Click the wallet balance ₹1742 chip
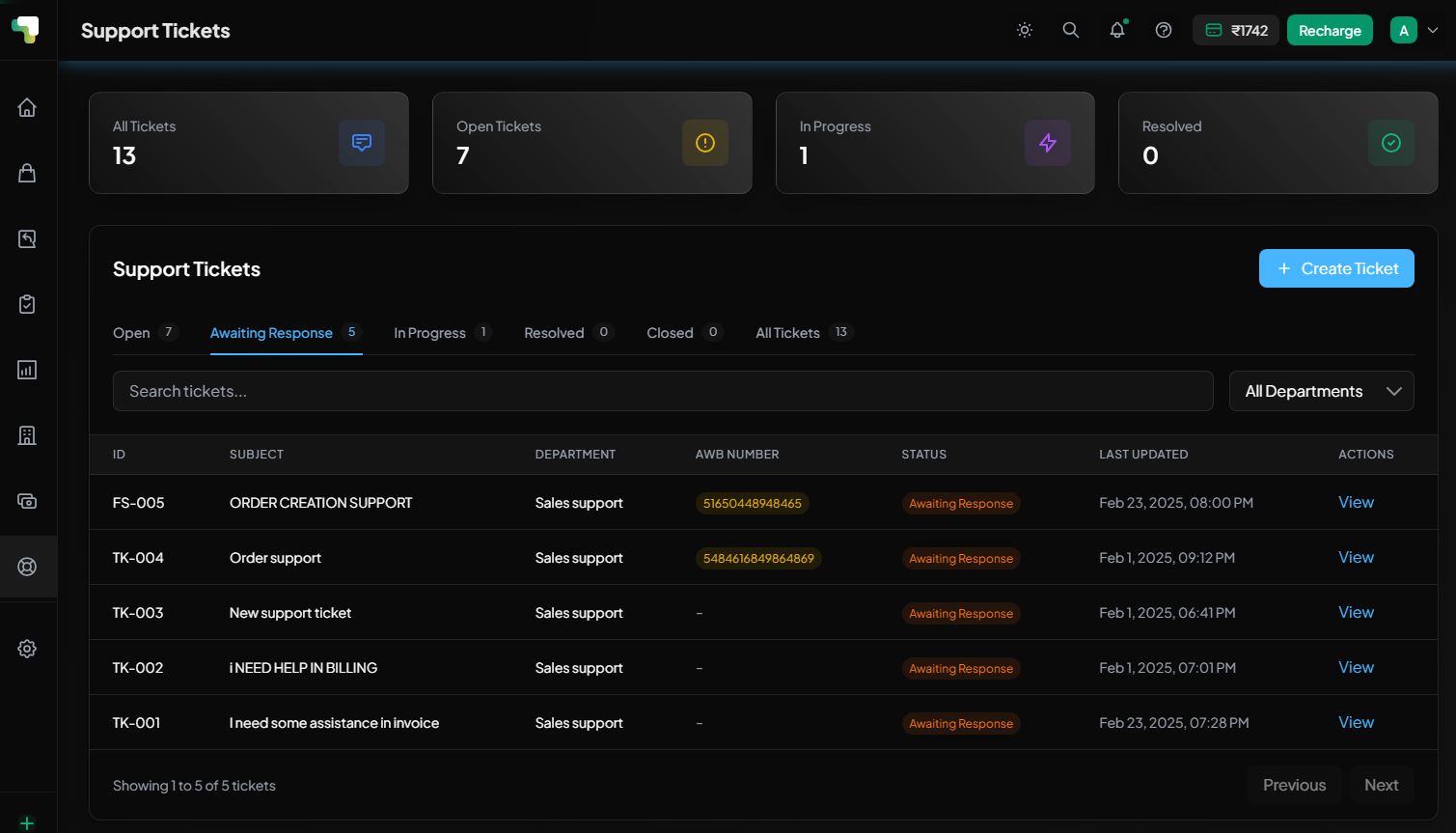Image resolution: width=1456 pixels, height=833 pixels. pos(1236,30)
